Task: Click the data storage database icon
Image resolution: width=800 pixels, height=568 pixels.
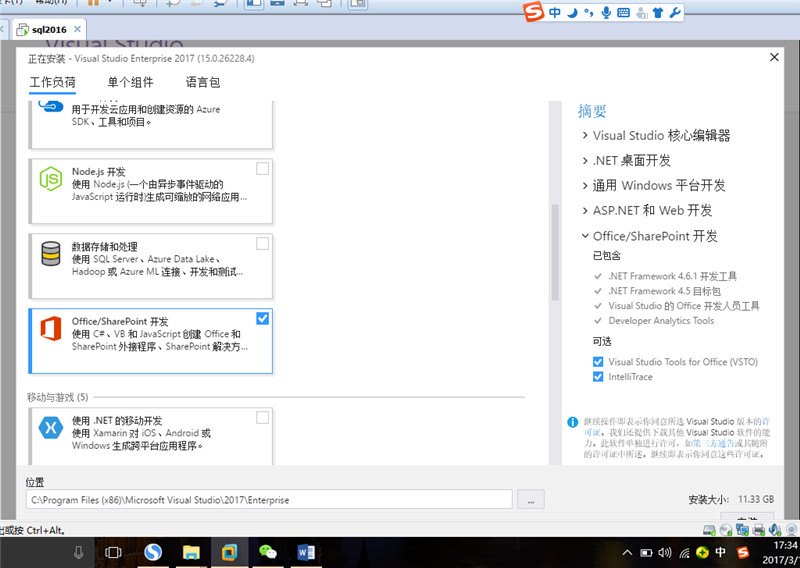Action: (x=51, y=253)
